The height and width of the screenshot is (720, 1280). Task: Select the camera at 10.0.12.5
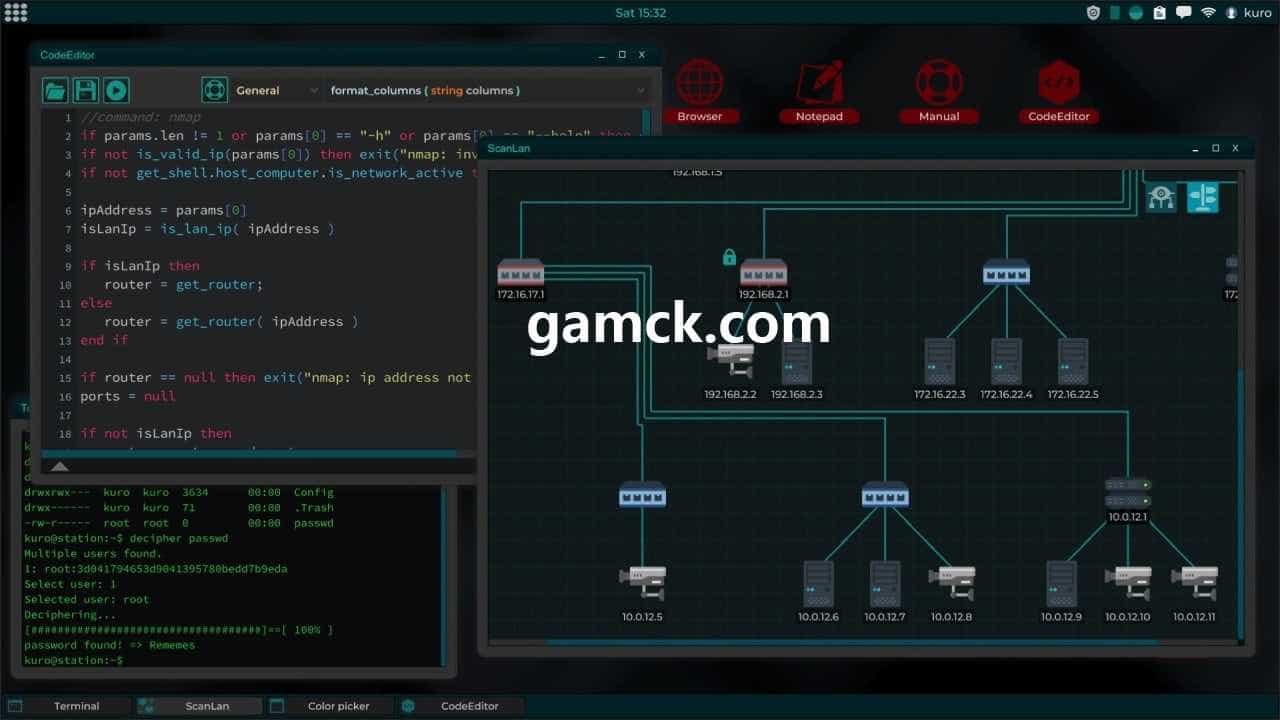pos(642,583)
